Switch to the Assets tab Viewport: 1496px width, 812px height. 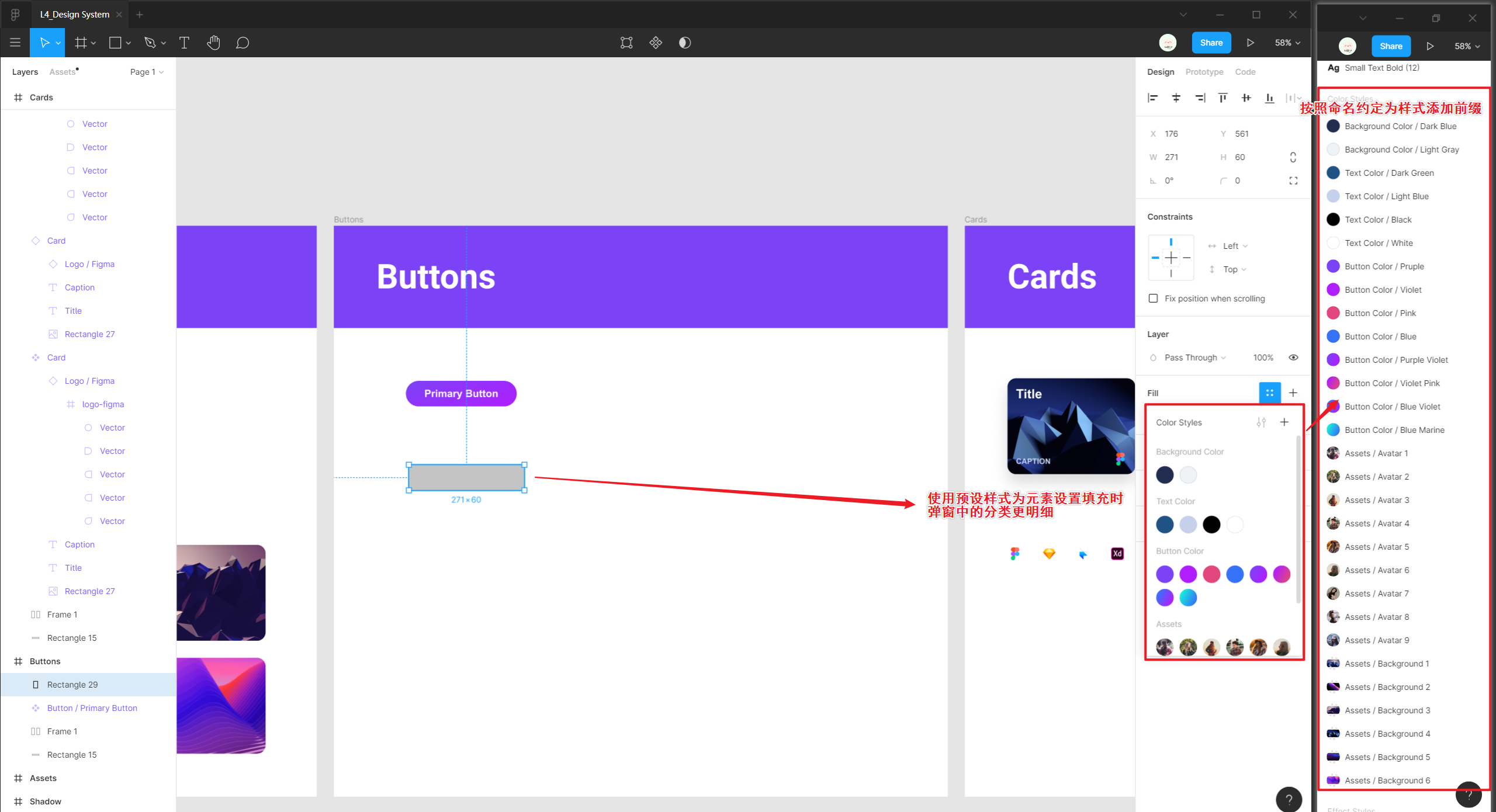click(63, 72)
